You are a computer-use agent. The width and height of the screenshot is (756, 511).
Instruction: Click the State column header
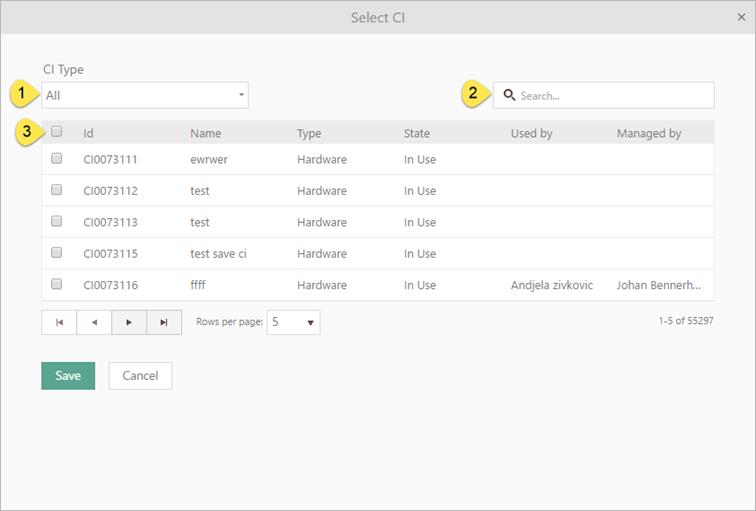417,133
